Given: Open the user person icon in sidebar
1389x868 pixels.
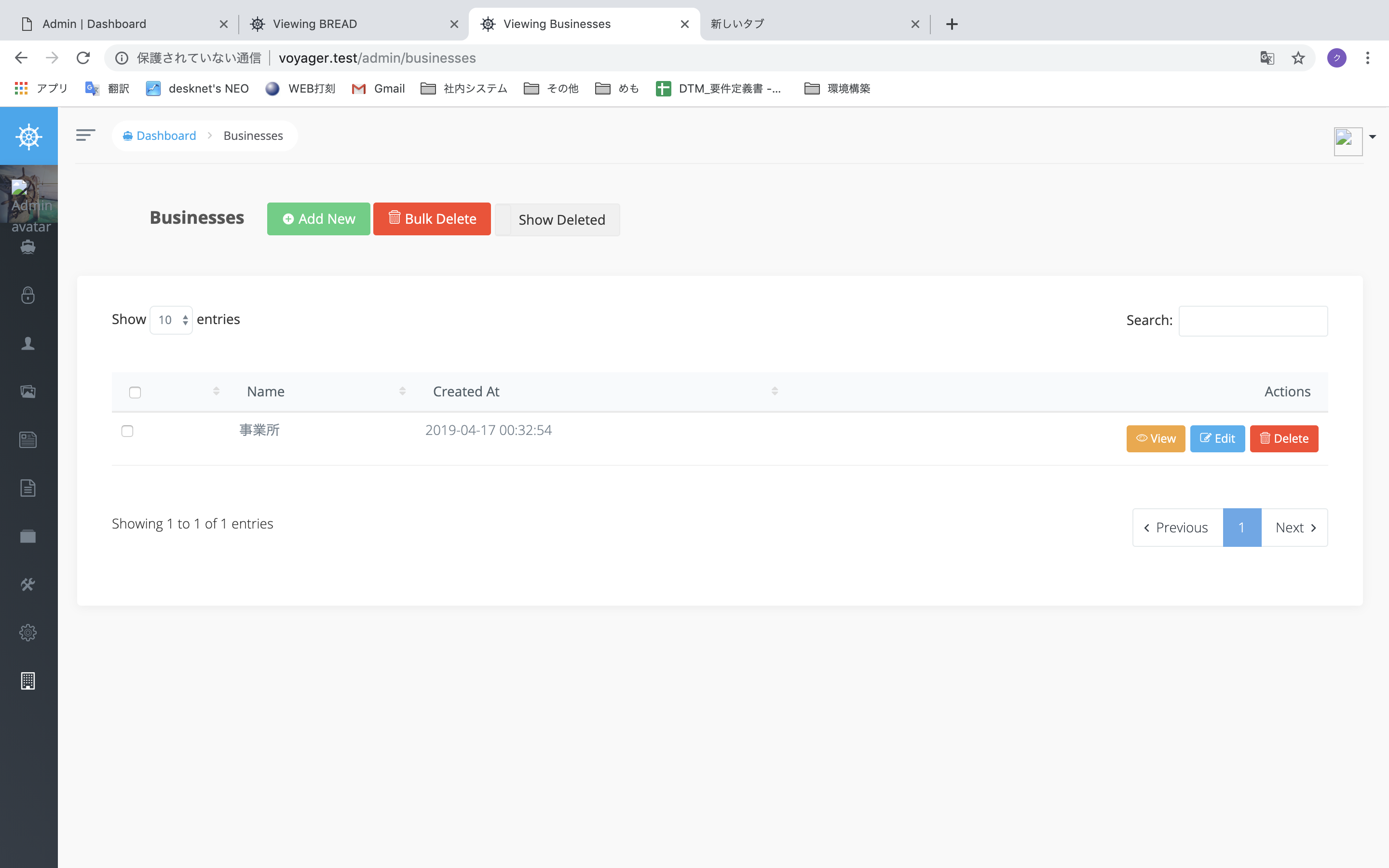Looking at the screenshot, I should point(28,343).
